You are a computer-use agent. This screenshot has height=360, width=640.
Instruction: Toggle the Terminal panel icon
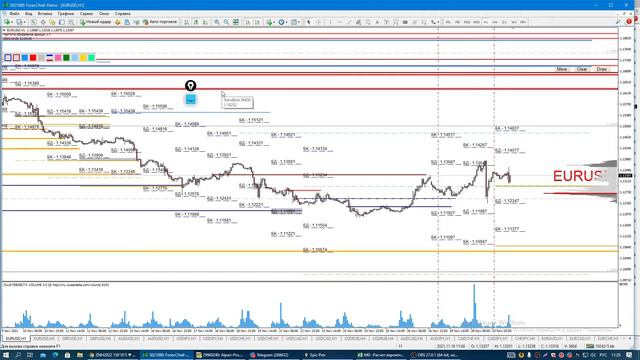62,22
